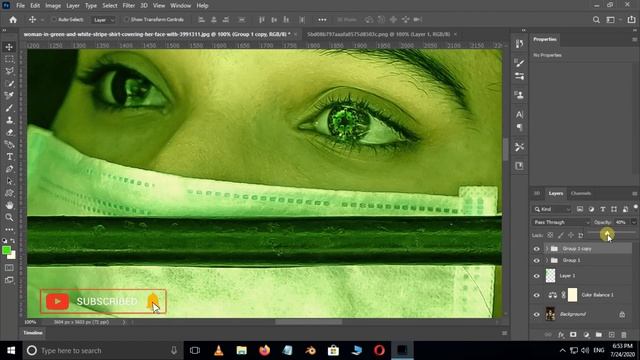640x360 pixels.
Task: Select the Brush tool
Action: click(x=9, y=108)
